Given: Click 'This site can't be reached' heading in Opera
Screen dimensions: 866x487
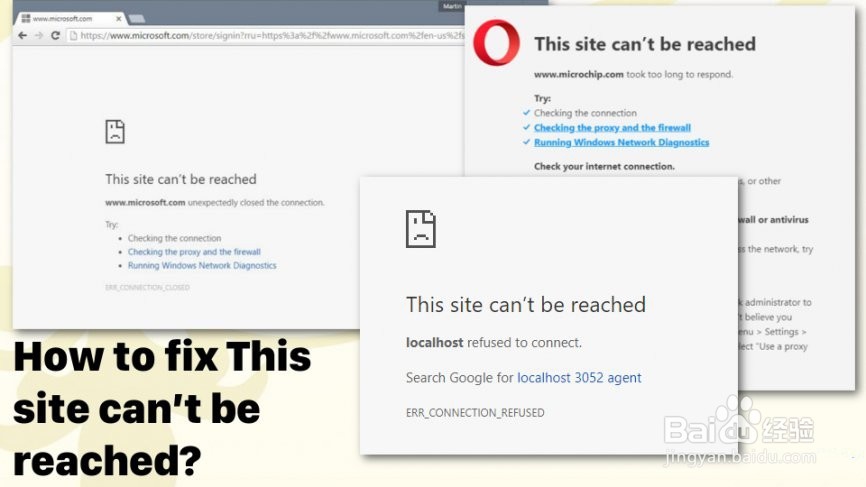Looking at the screenshot, I should pos(645,44).
